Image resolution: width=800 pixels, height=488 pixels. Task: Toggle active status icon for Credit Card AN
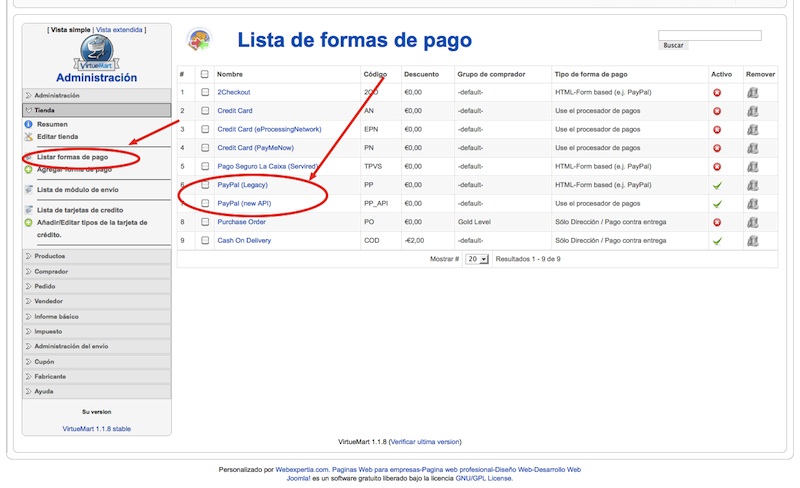coord(717,111)
